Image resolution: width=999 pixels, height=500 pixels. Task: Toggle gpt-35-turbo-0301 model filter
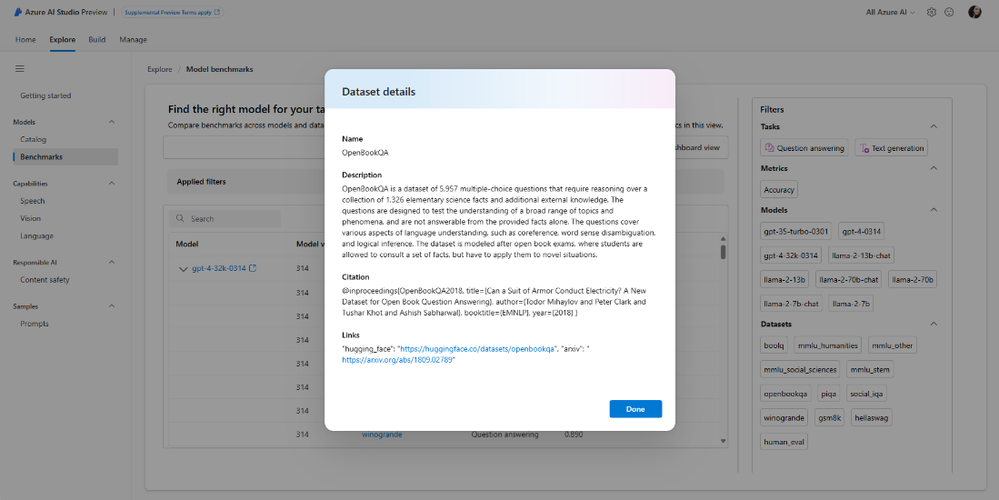coord(796,231)
